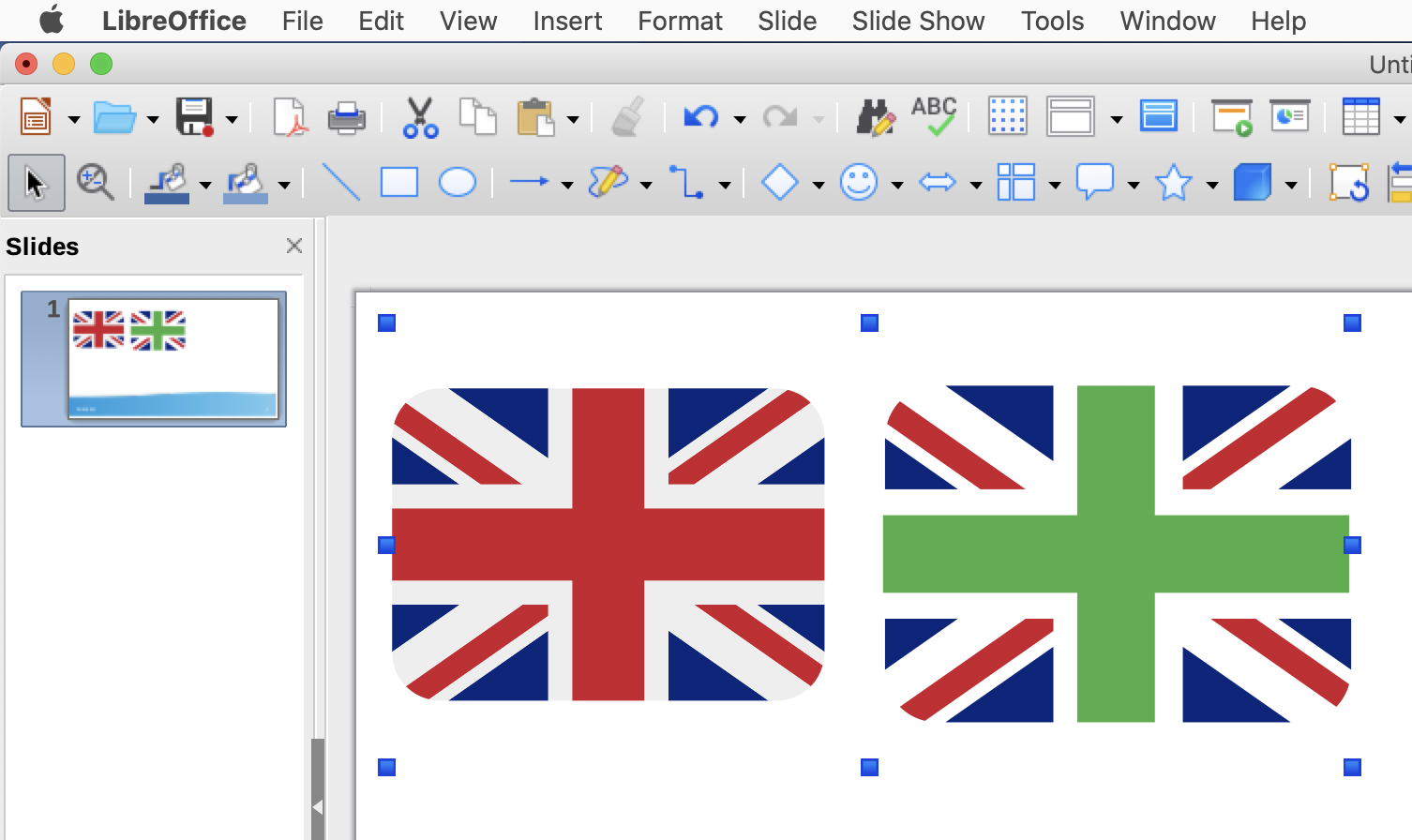Click the New Presentation icon

[x=36, y=118]
